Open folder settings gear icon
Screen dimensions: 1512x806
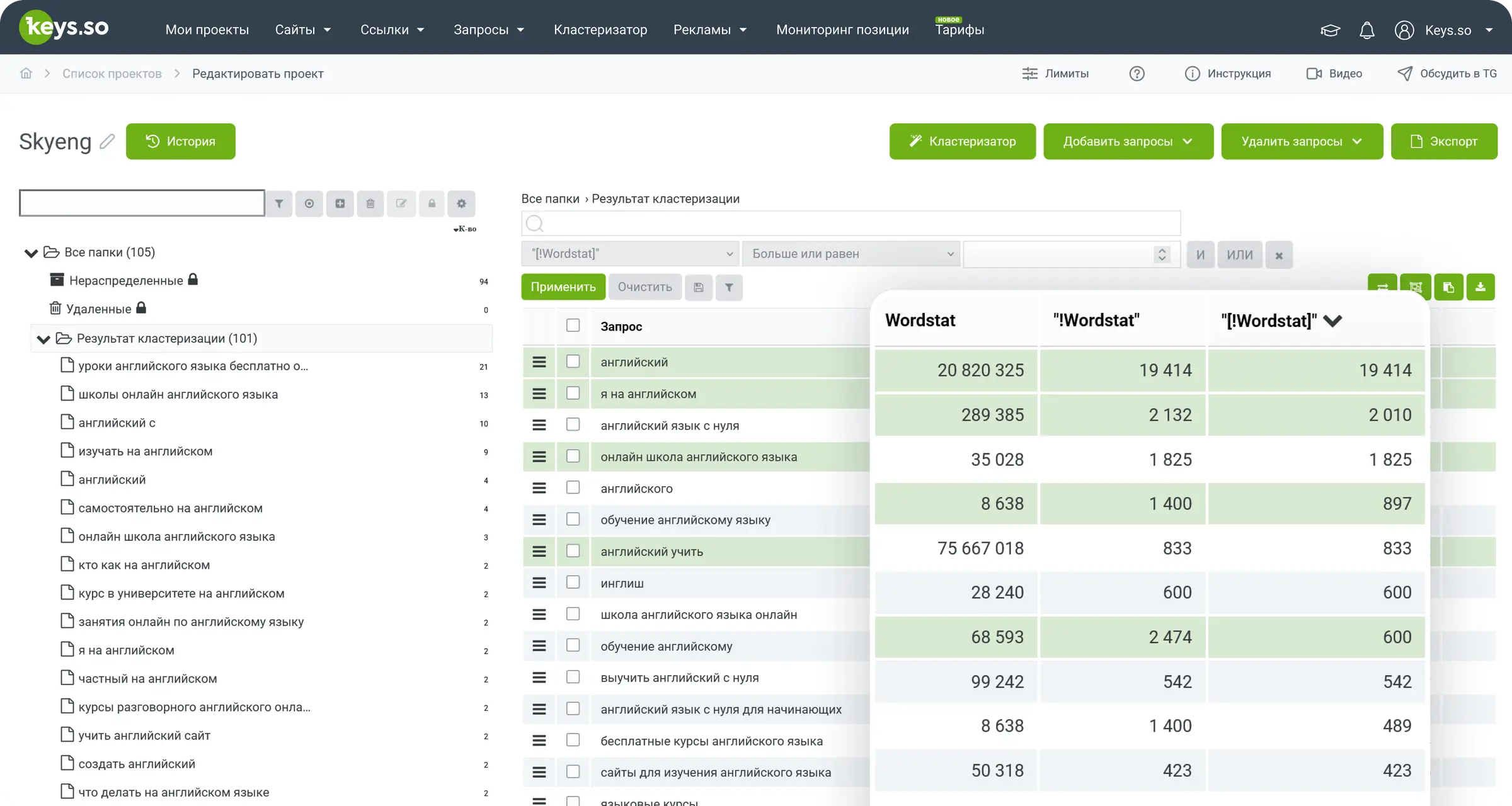click(462, 203)
